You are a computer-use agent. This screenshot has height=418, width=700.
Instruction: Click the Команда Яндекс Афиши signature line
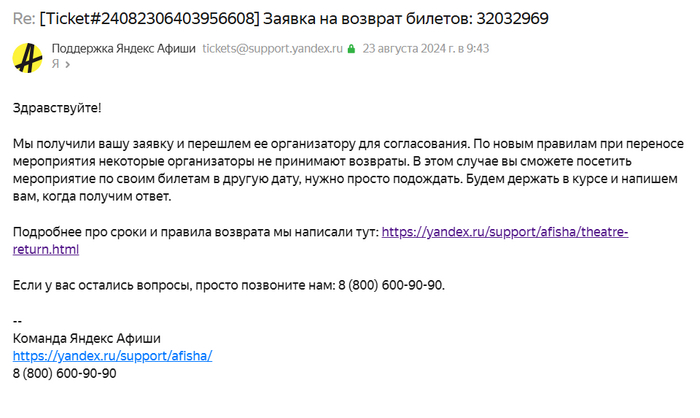pyautogui.click(x=86, y=338)
